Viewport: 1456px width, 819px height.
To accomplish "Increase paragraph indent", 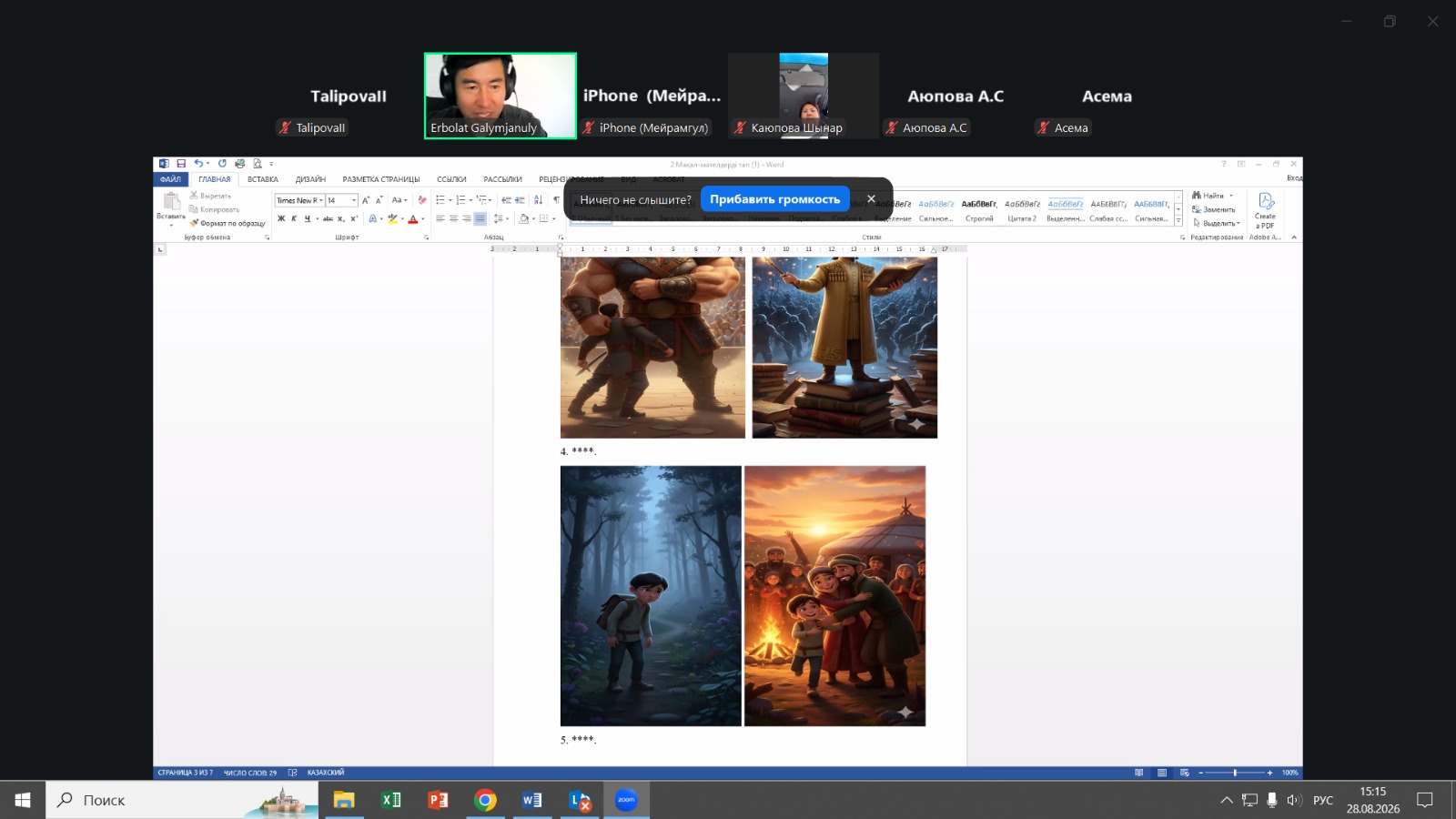I will click(520, 200).
